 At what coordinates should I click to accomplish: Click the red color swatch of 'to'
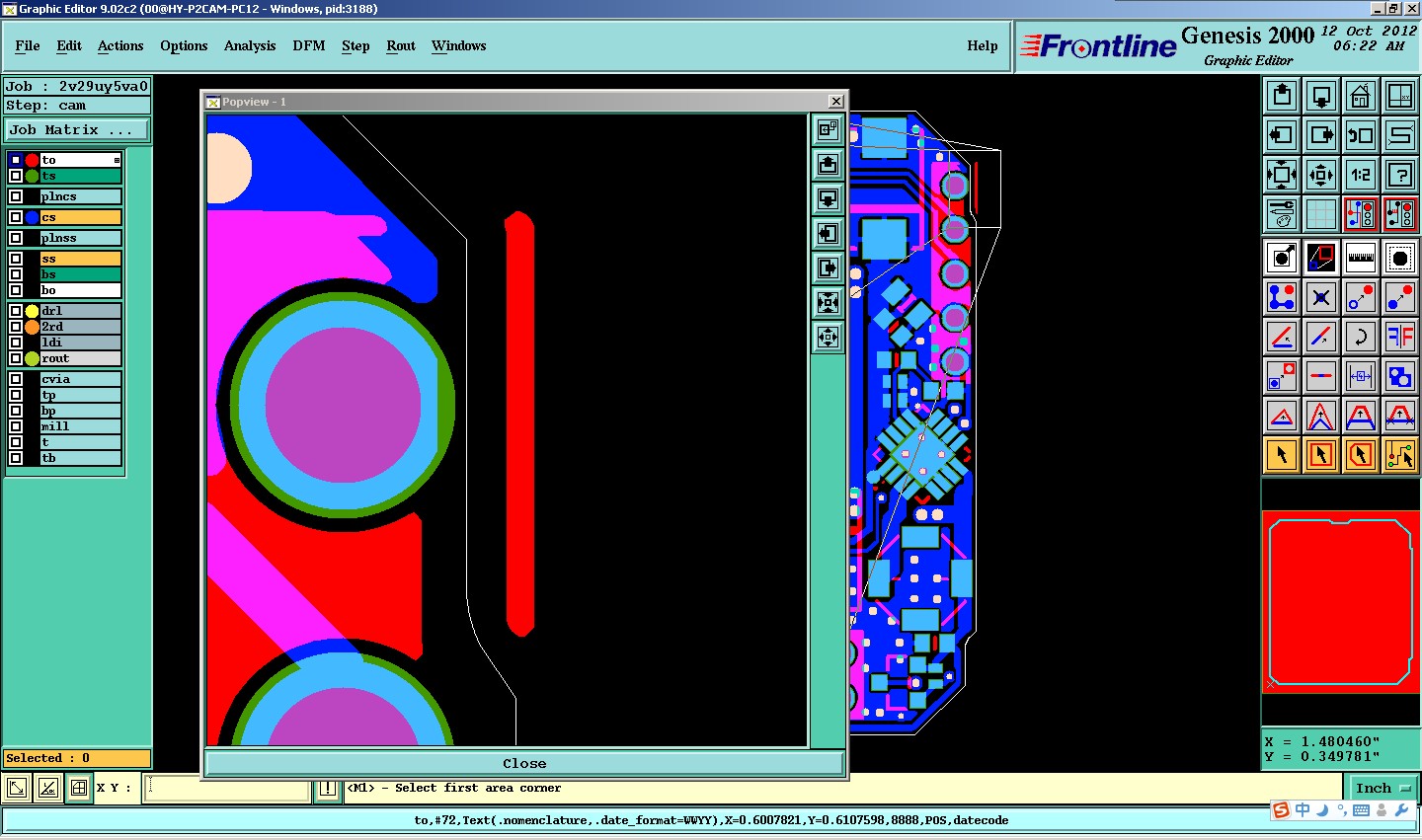pos(33,160)
